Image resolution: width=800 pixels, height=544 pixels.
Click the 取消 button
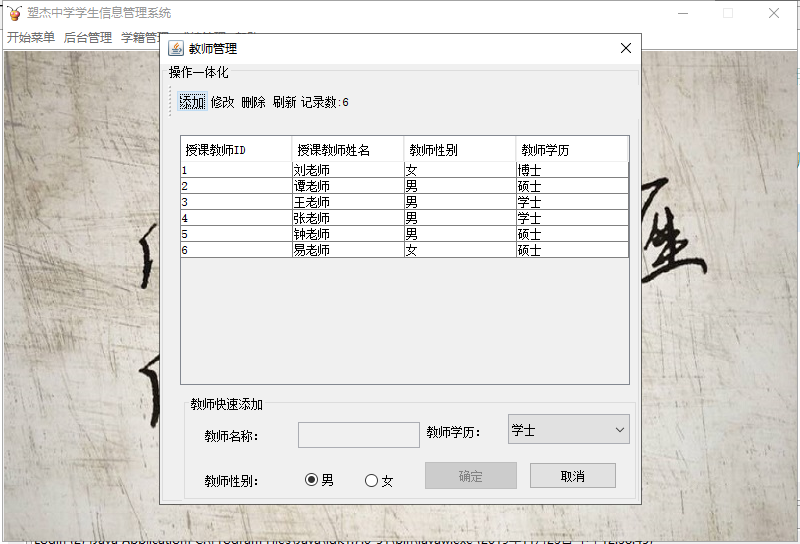point(572,476)
